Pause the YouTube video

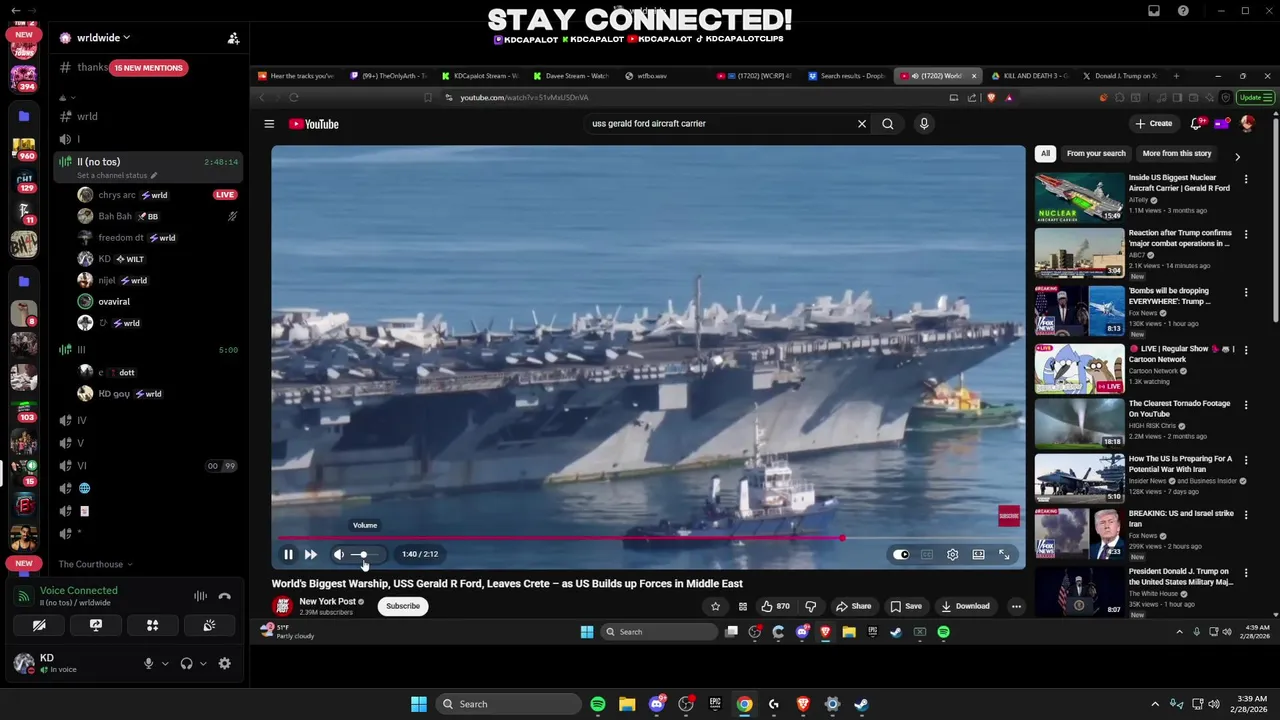pyautogui.click(x=288, y=554)
